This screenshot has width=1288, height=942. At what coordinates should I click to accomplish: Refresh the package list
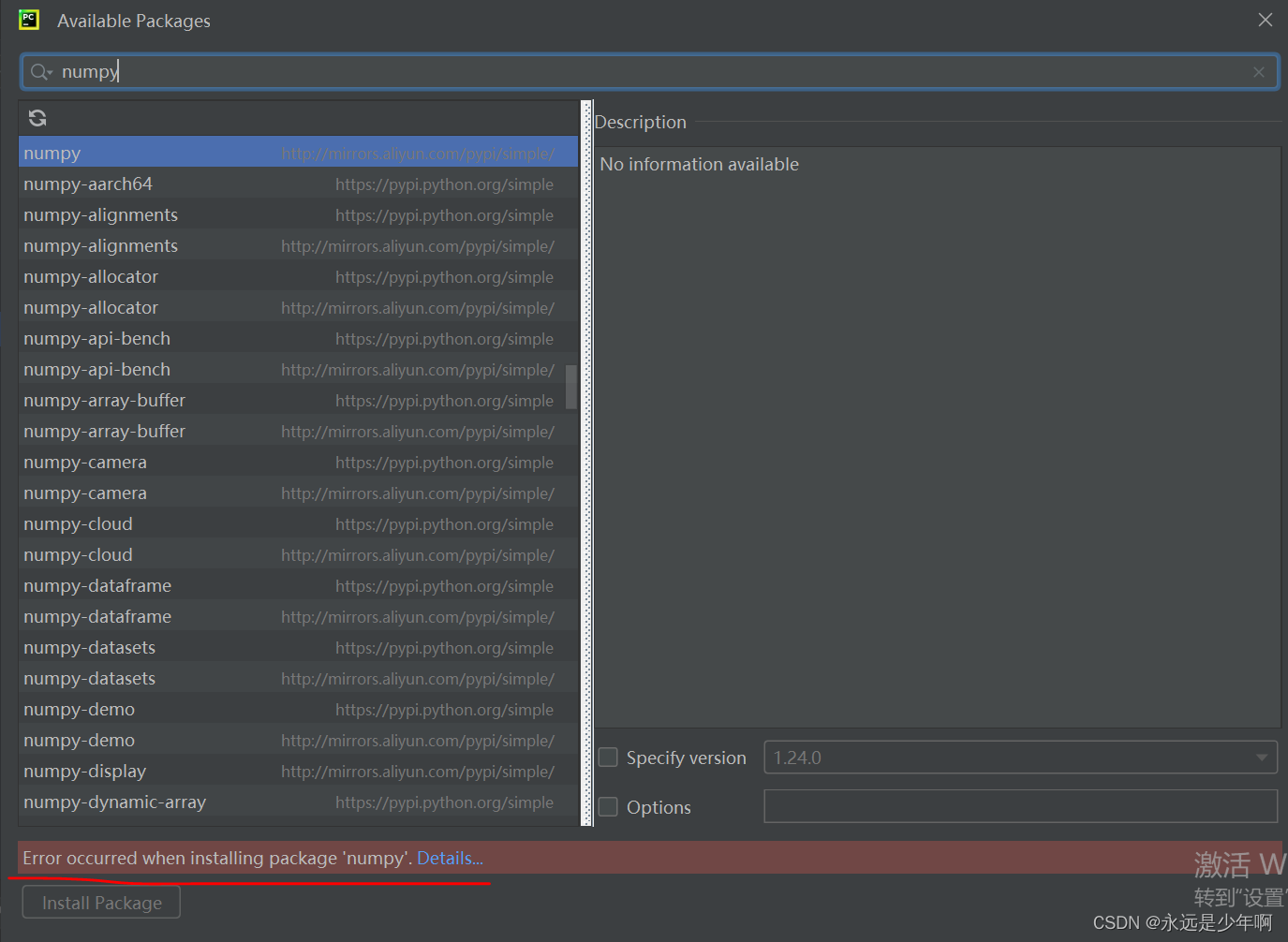(x=37, y=118)
